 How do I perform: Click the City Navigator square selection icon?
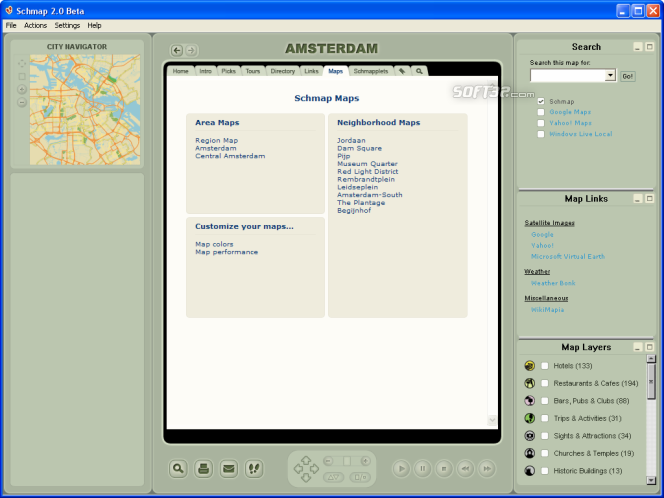[22, 76]
